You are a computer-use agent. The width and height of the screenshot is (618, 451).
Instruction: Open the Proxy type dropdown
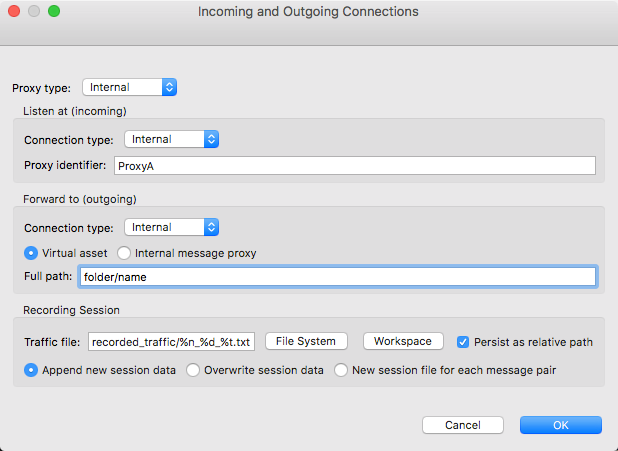click(x=129, y=87)
